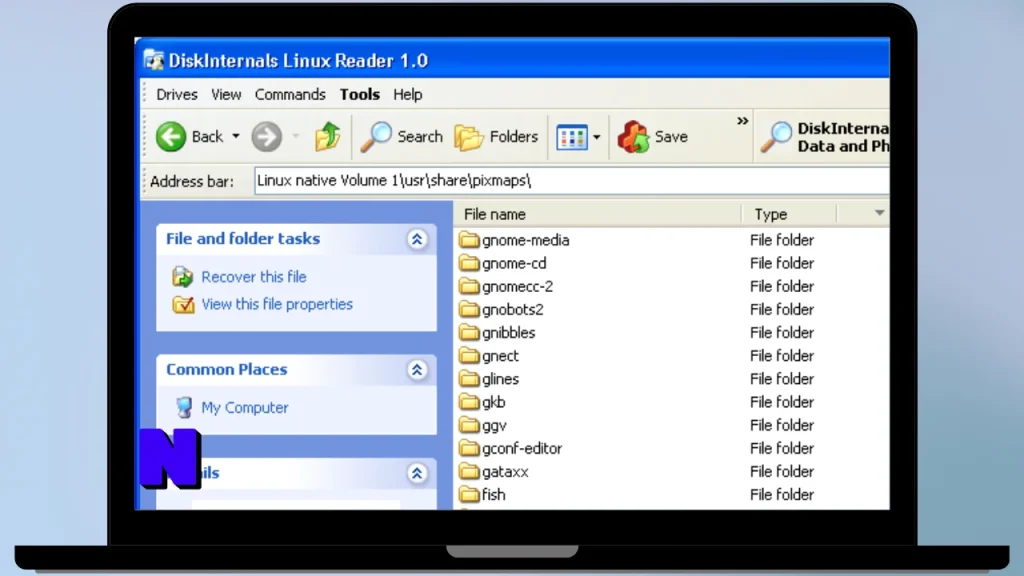Screen dimensions: 1024x576
Task: Click the fish folder icon
Action: click(469, 494)
